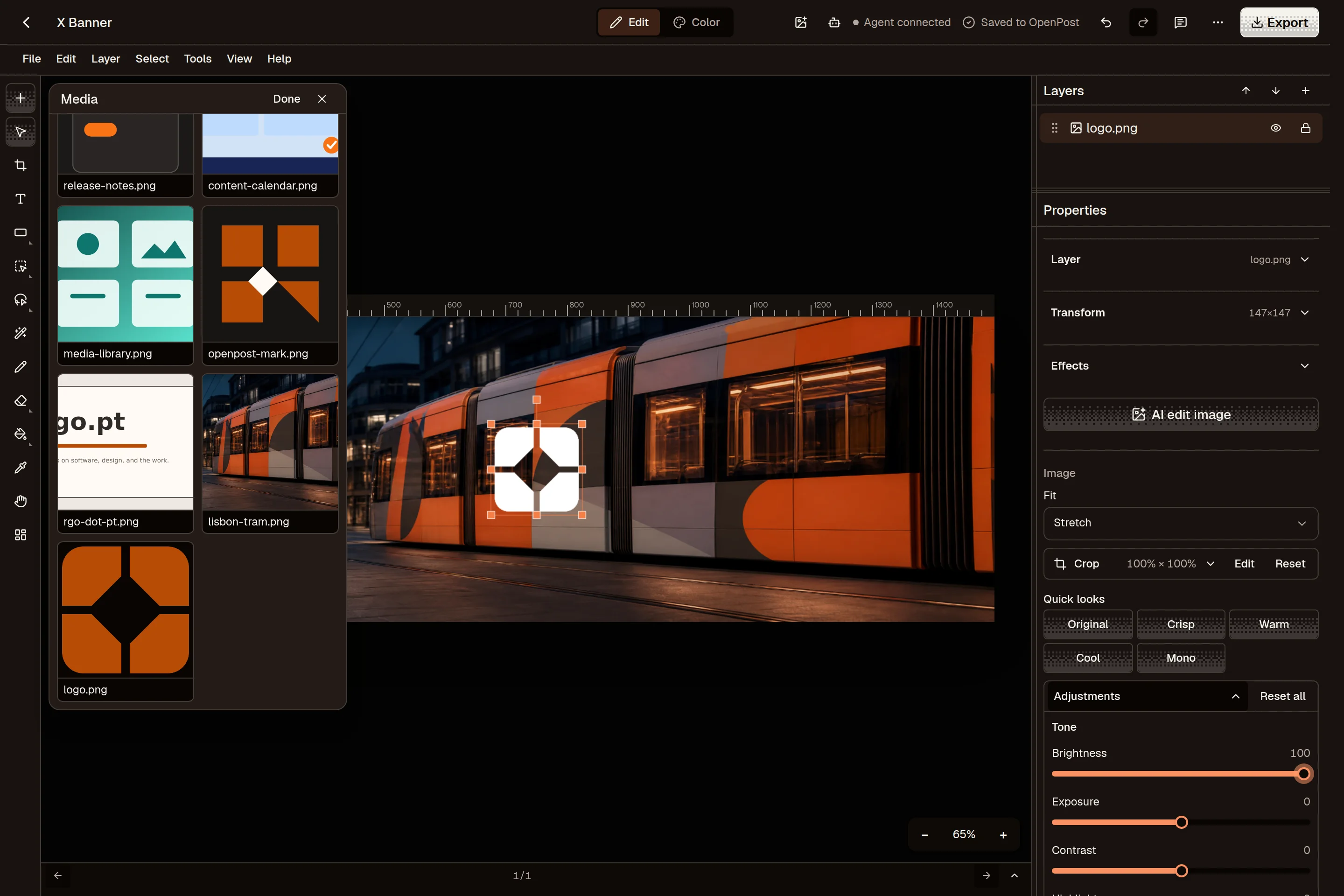The height and width of the screenshot is (896, 1344).
Task: Apply the Warm quick look
Action: pos(1274,624)
